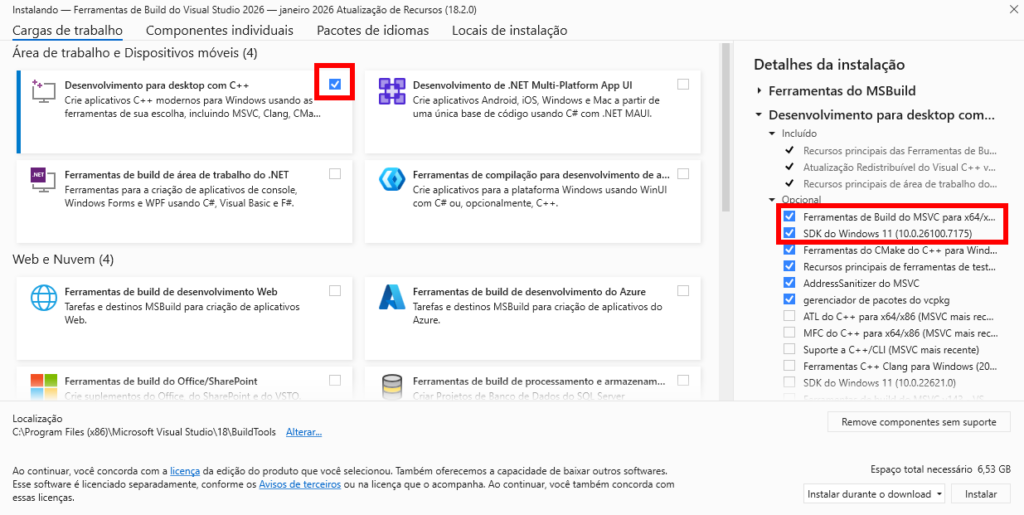Click the Web e Nuvem (4) heading
Screen dimensions: 1024x515
click(x=63, y=260)
